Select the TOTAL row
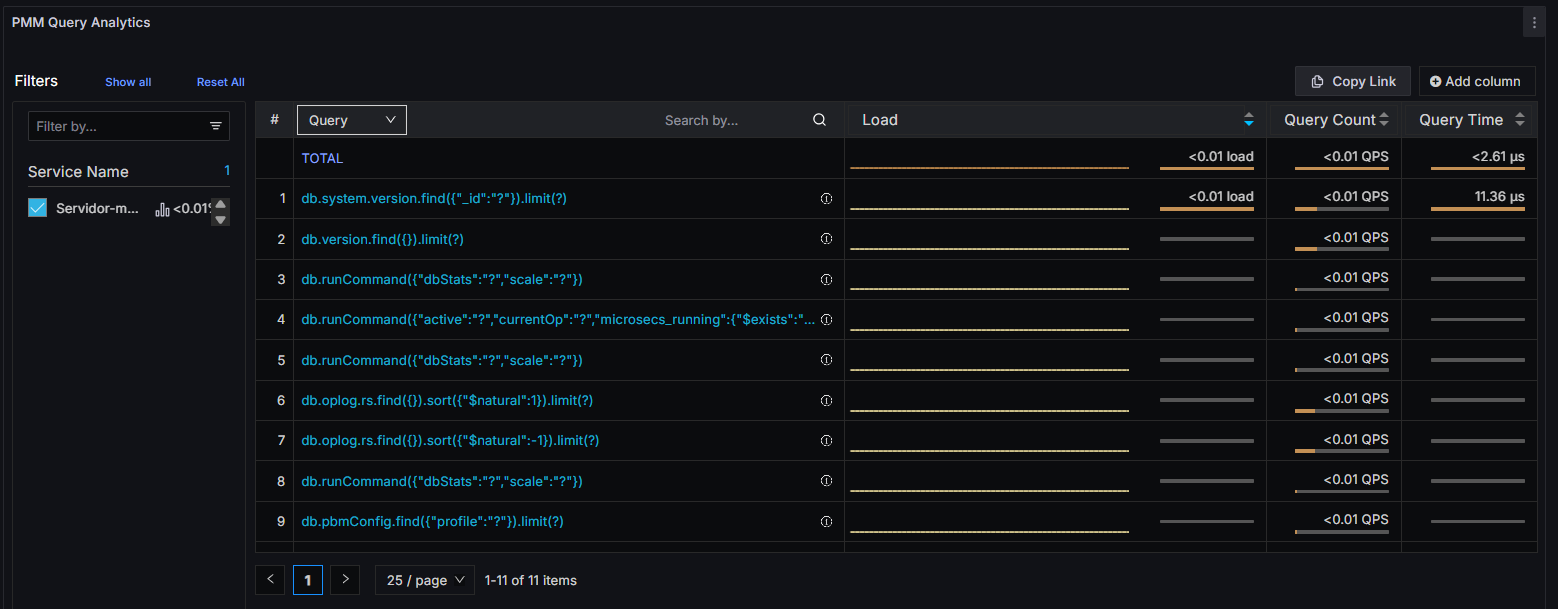Screen dimensions: 1558x609 point(322,158)
